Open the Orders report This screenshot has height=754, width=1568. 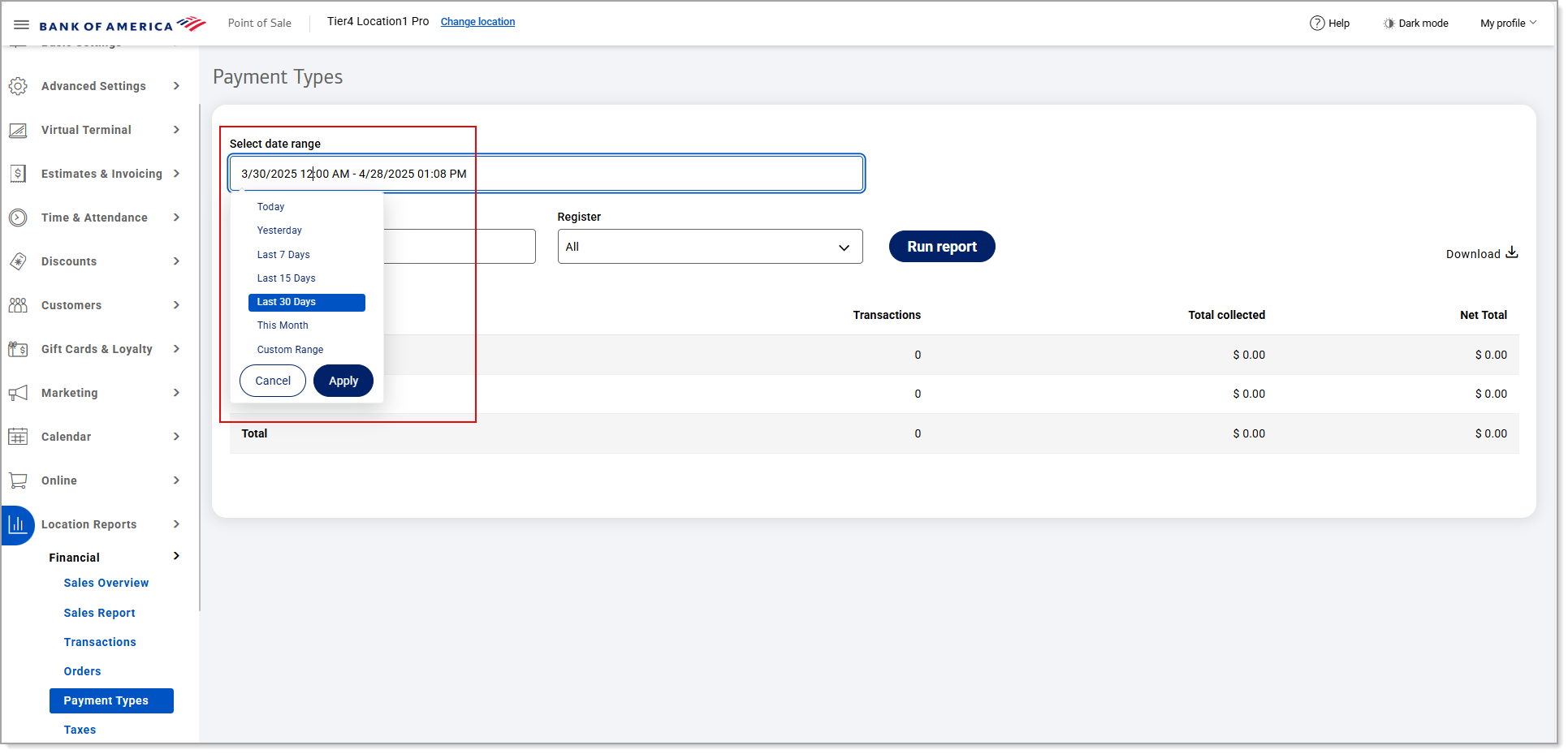tap(83, 671)
